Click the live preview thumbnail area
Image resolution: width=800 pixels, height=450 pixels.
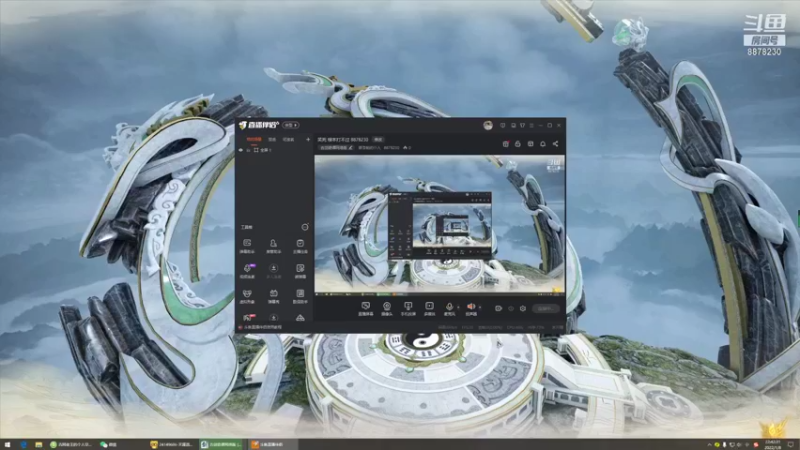tap(439, 224)
